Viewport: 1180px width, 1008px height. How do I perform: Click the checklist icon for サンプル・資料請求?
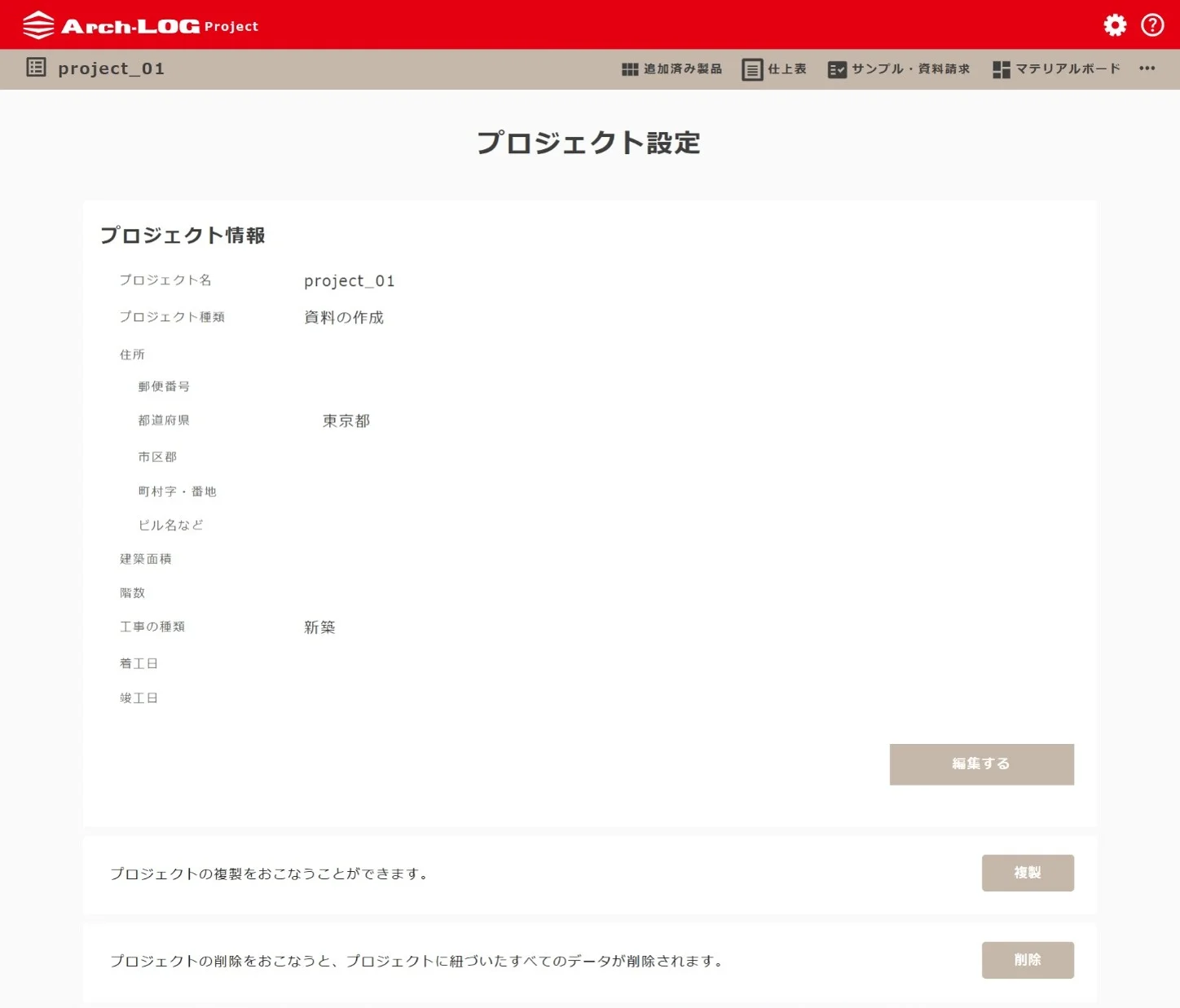click(x=837, y=69)
